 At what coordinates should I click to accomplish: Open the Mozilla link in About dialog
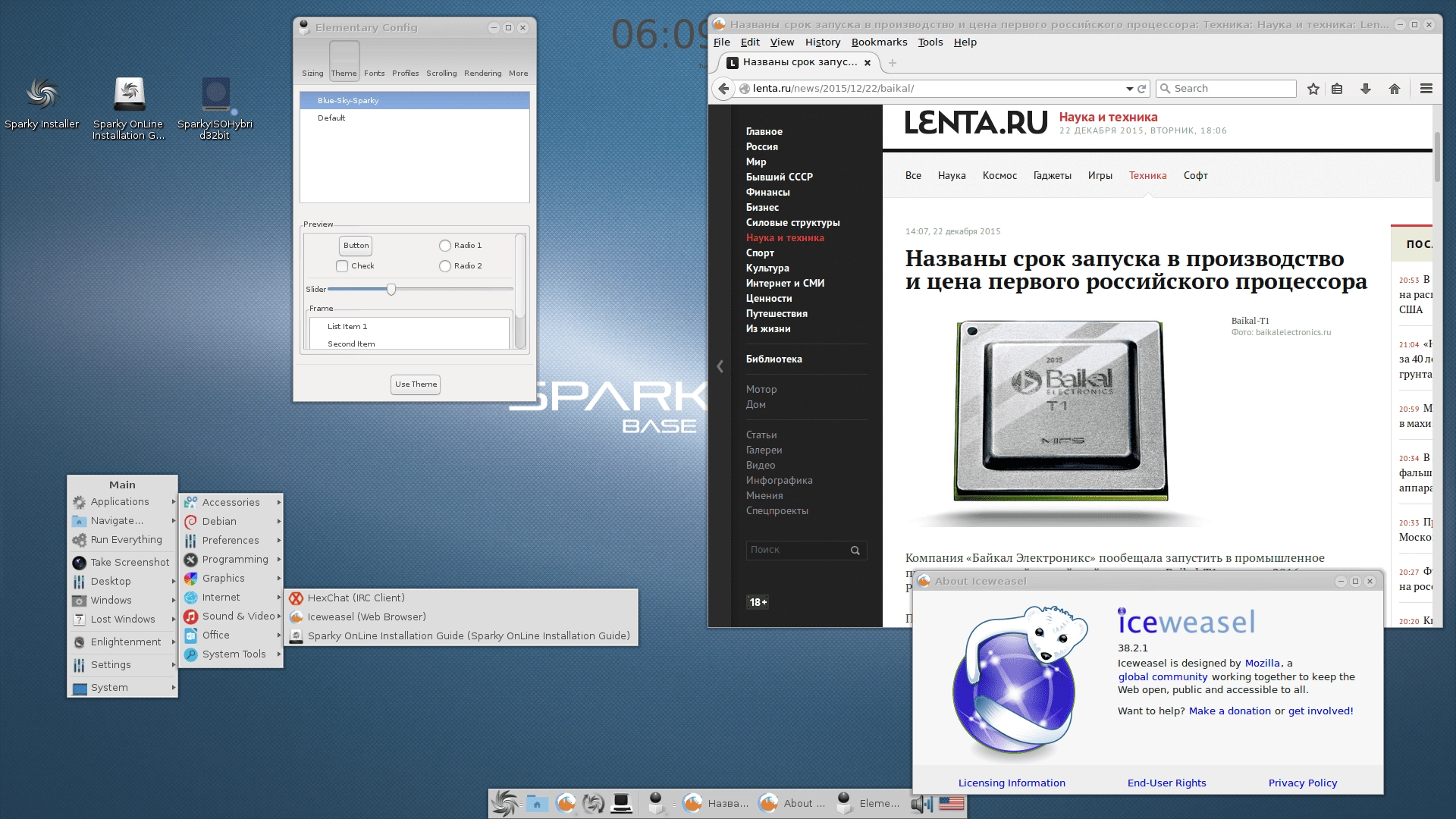coord(1262,663)
